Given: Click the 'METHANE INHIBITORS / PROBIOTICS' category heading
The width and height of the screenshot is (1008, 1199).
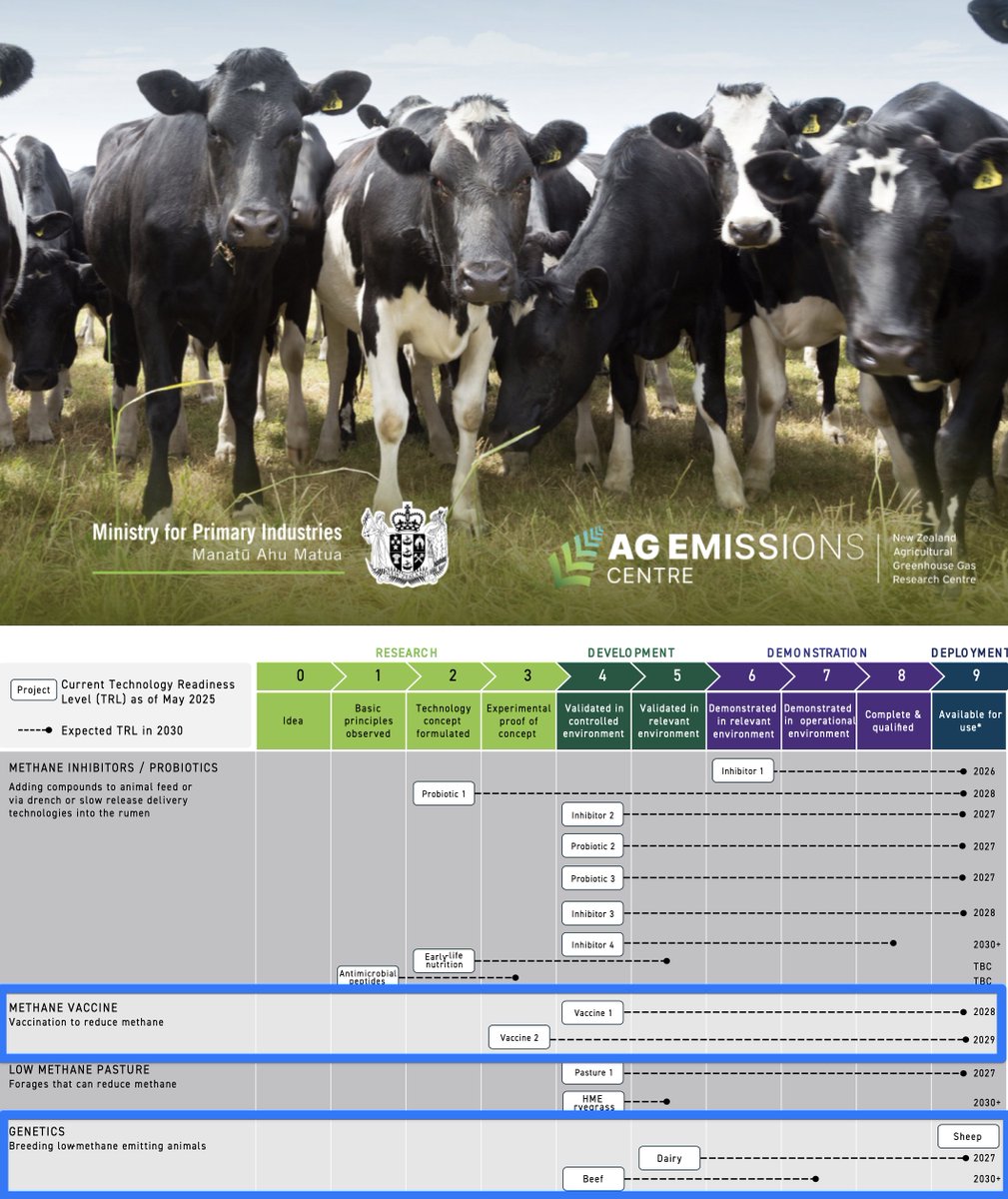Looking at the screenshot, I should pos(113,768).
